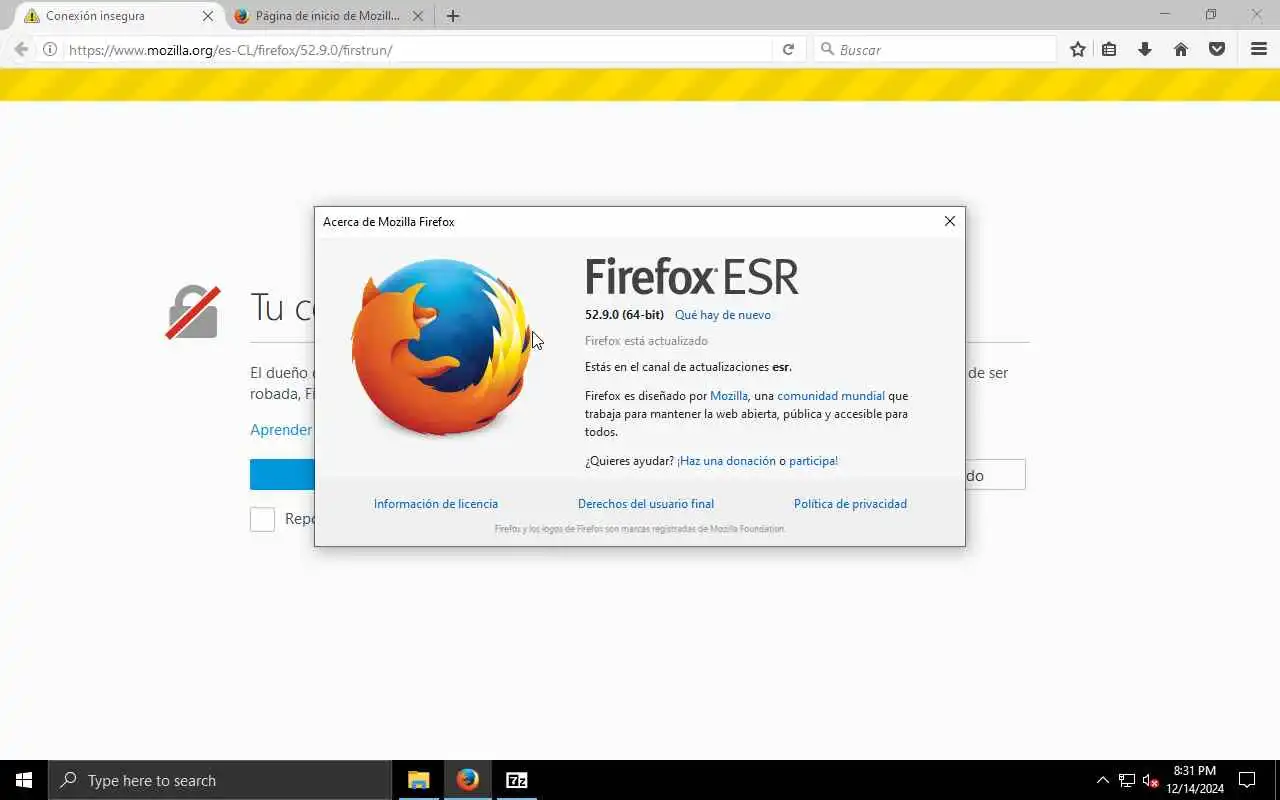This screenshot has width=1280, height=800.
Task: Open Política de privacidad link
Action: coord(850,504)
